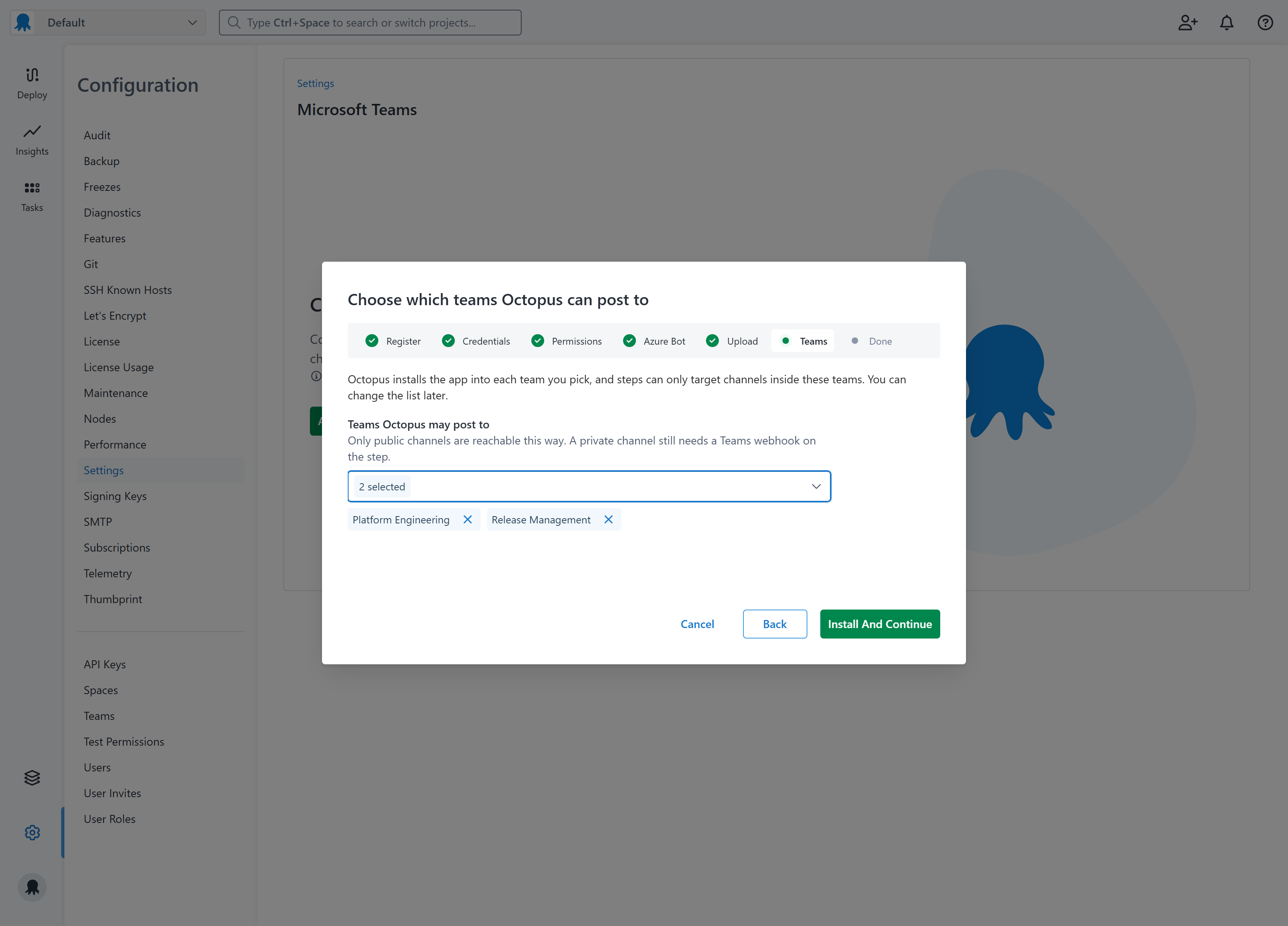The height and width of the screenshot is (926, 1288).
Task: Open Diagnostics in the Configuration menu
Action: tap(112, 213)
